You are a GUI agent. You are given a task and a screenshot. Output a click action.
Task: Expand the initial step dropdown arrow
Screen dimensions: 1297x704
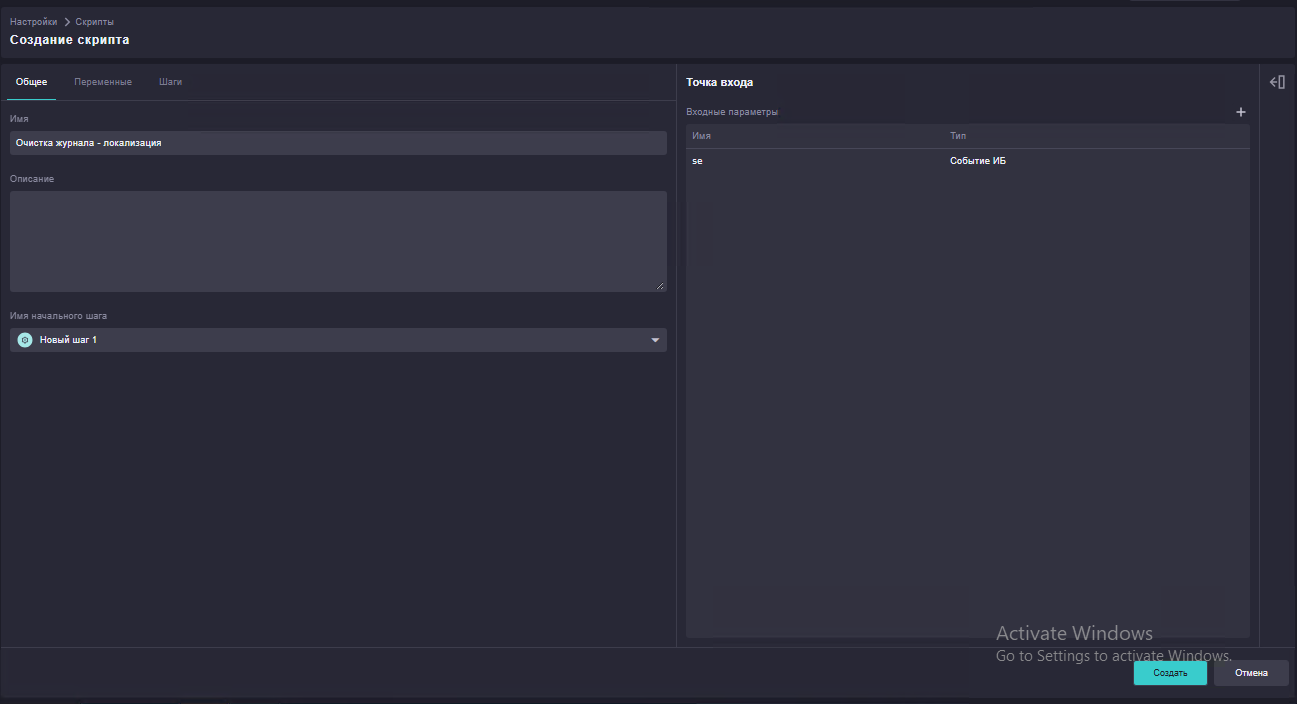pyautogui.click(x=655, y=340)
